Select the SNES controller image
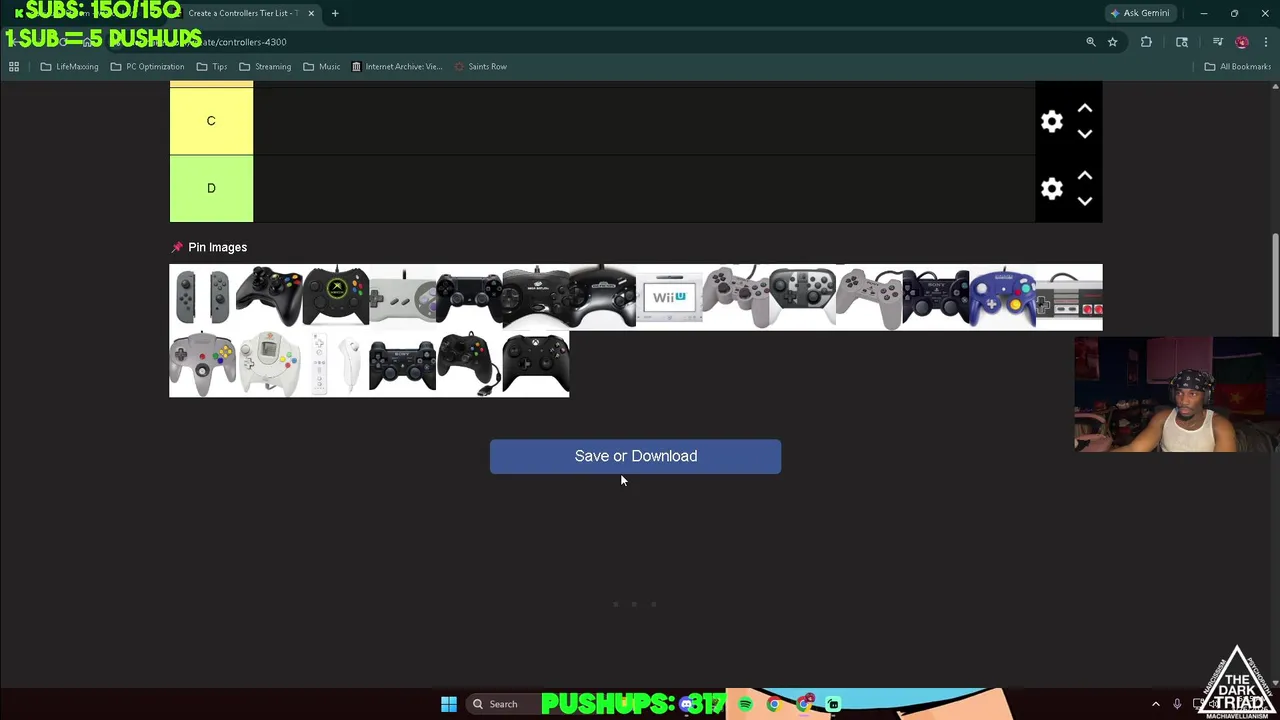 402,297
